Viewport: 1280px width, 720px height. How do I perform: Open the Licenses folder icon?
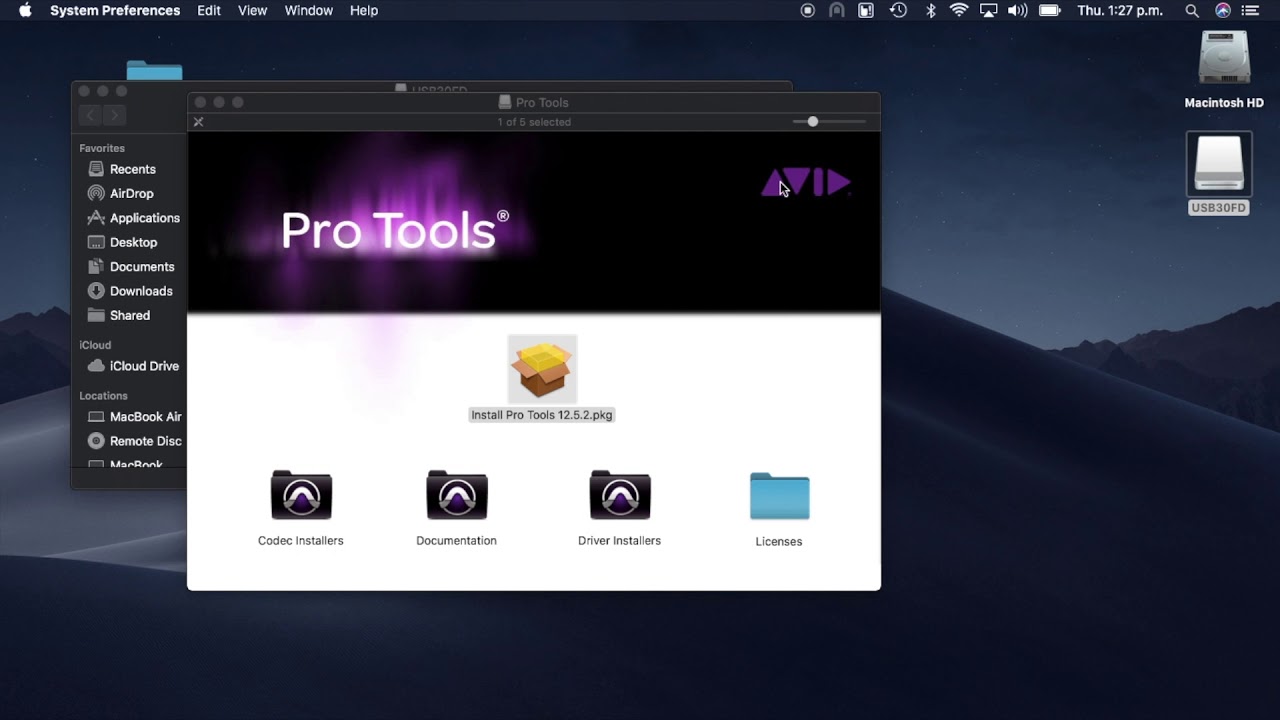[x=780, y=496]
